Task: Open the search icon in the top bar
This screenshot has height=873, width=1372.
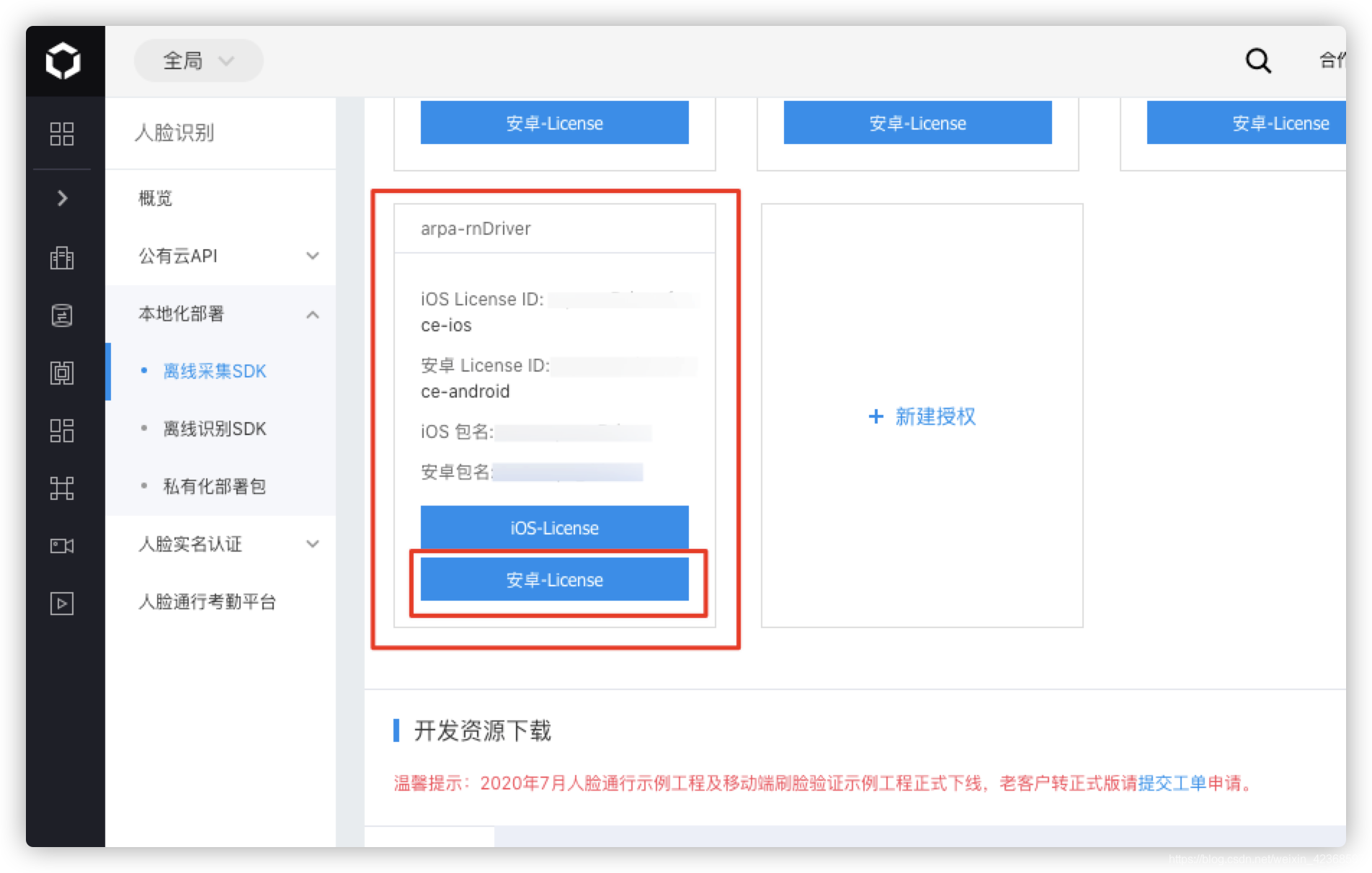Action: [x=1257, y=61]
